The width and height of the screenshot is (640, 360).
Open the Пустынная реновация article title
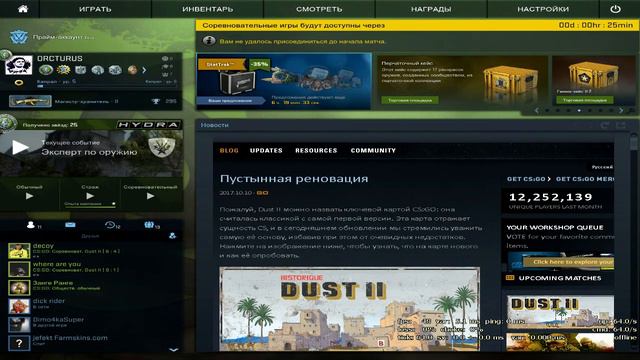(x=294, y=179)
